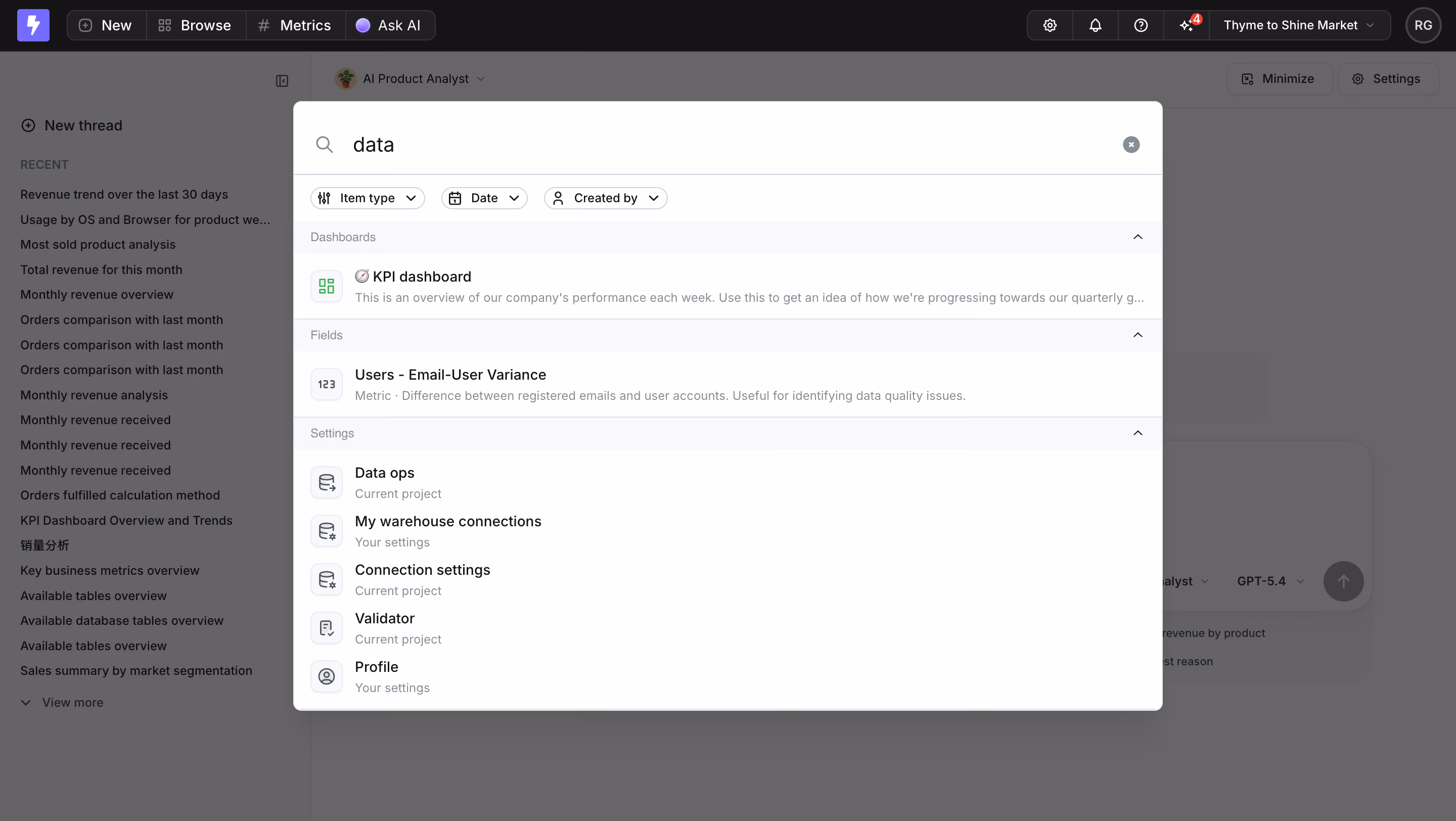Click the KPI dashboard grid icon

326,286
